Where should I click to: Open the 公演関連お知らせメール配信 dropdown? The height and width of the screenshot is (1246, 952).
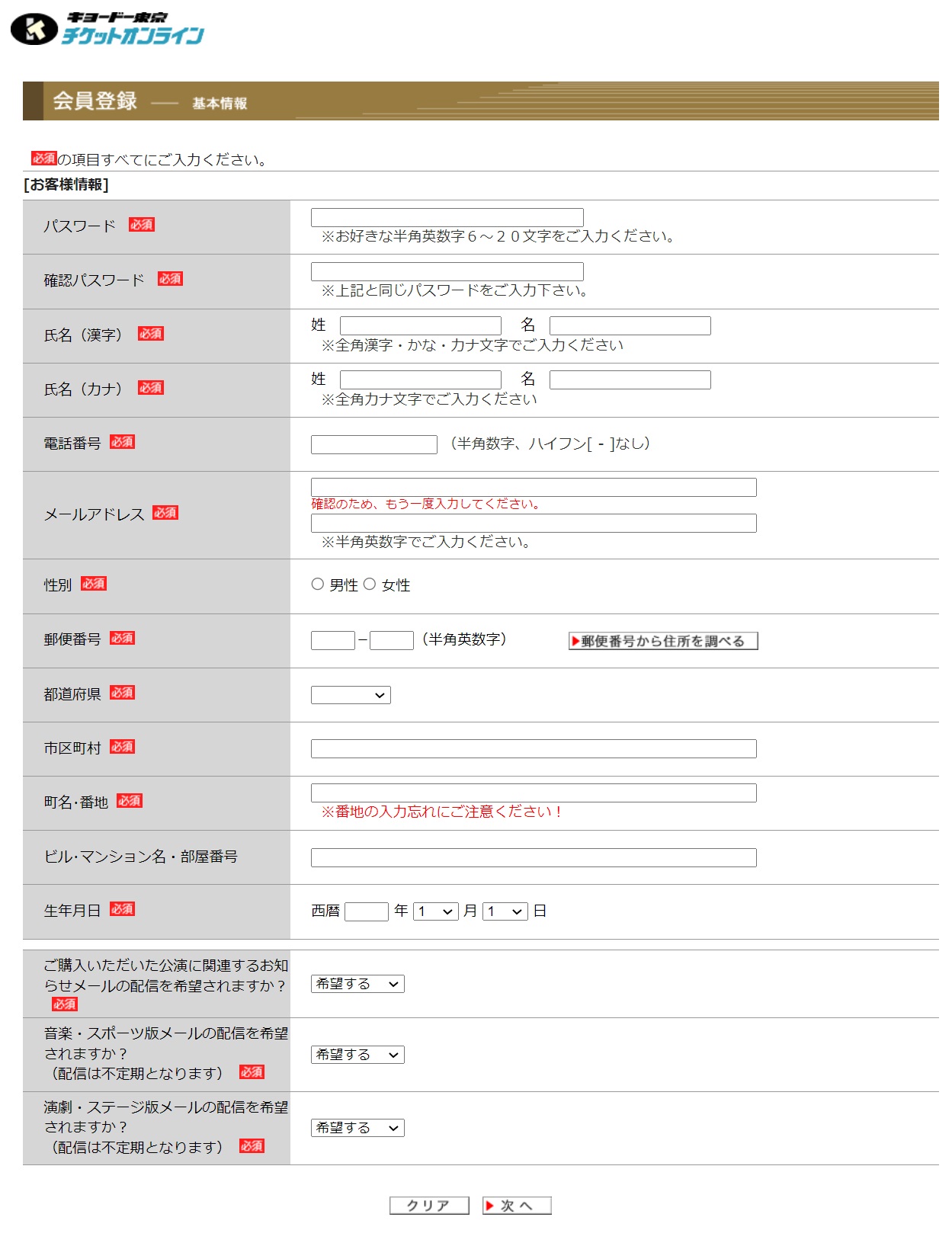pos(357,984)
